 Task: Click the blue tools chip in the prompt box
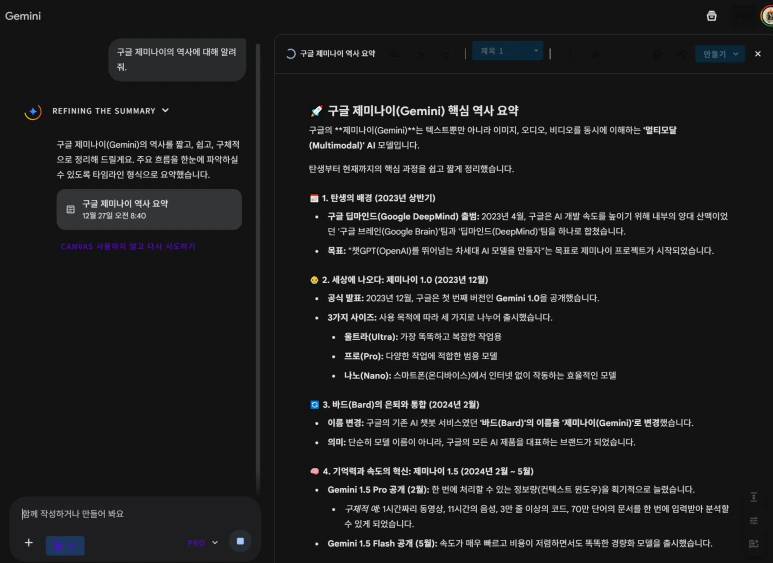(x=65, y=545)
